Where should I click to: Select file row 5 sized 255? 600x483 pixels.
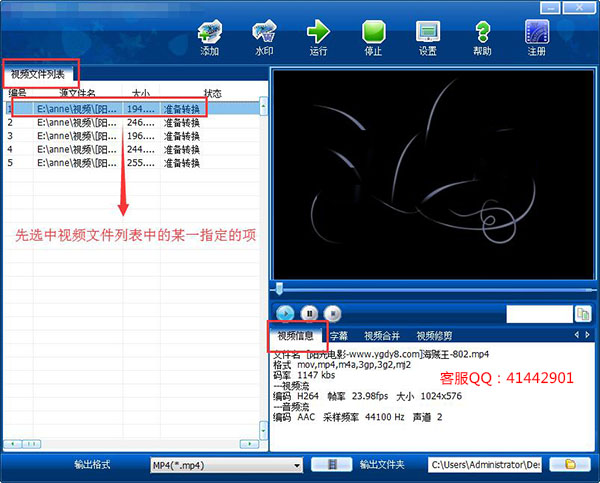[x=132, y=163]
